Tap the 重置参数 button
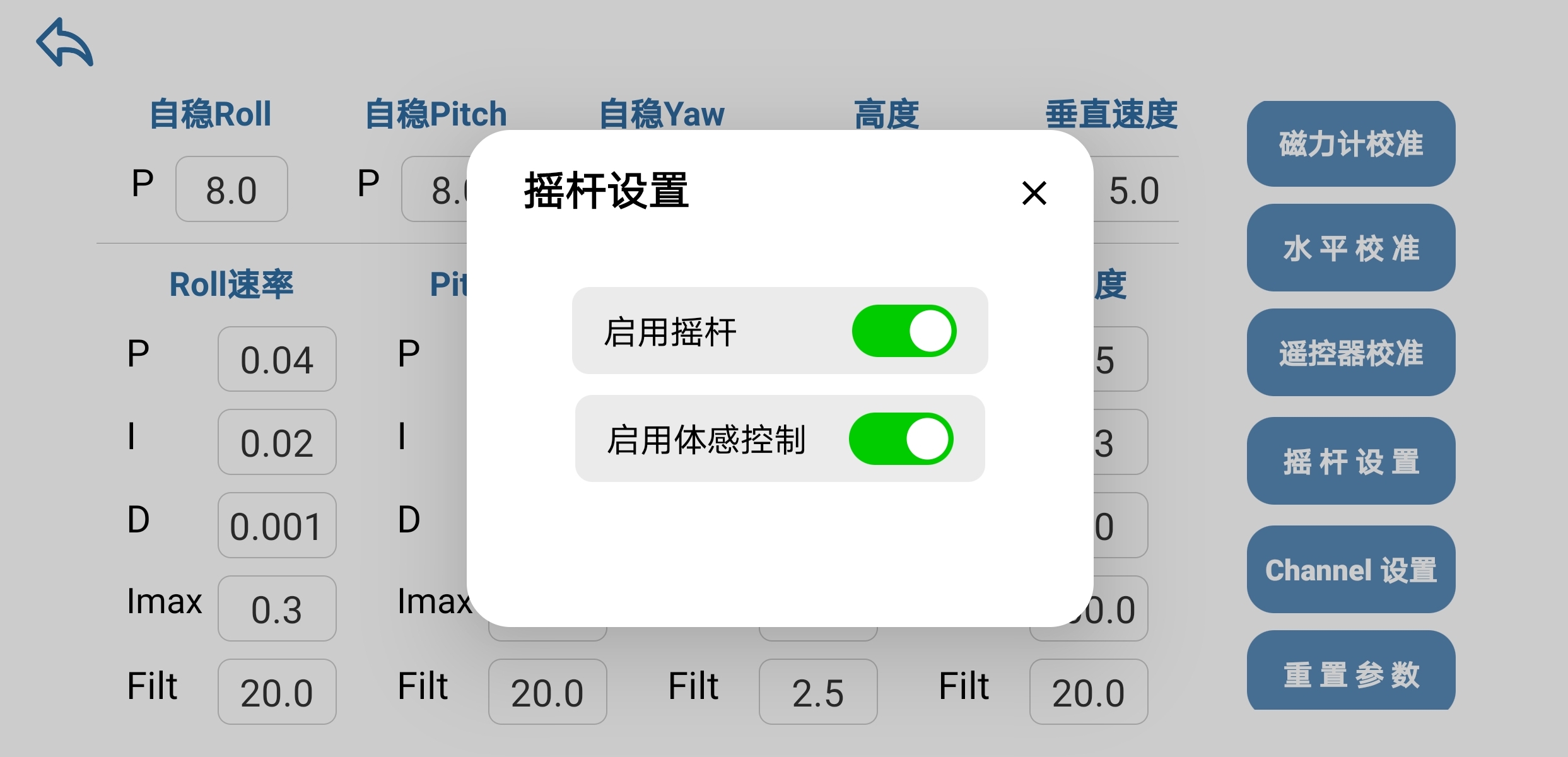Viewport: 1568px width, 757px height. [x=1350, y=672]
